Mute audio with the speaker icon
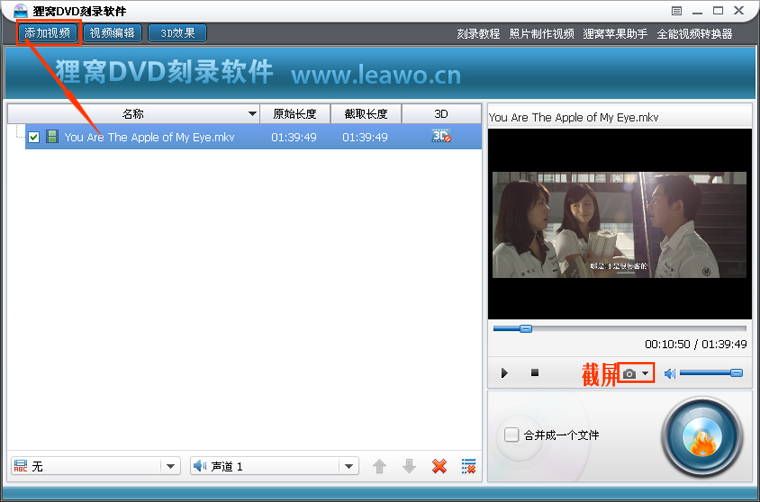This screenshot has width=760, height=502. pyautogui.click(x=670, y=374)
